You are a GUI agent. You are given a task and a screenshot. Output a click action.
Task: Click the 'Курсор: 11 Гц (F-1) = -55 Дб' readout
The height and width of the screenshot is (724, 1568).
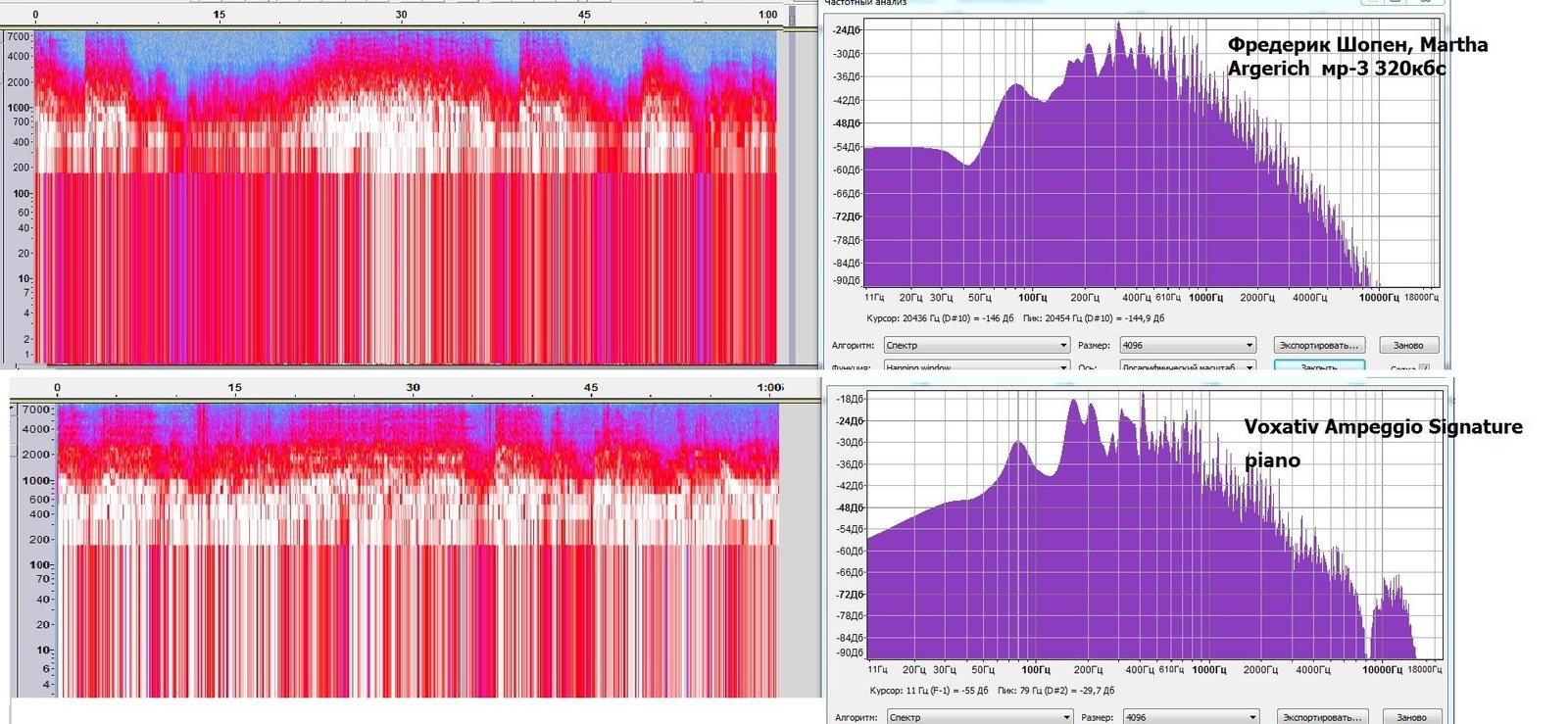pyautogui.click(x=929, y=691)
